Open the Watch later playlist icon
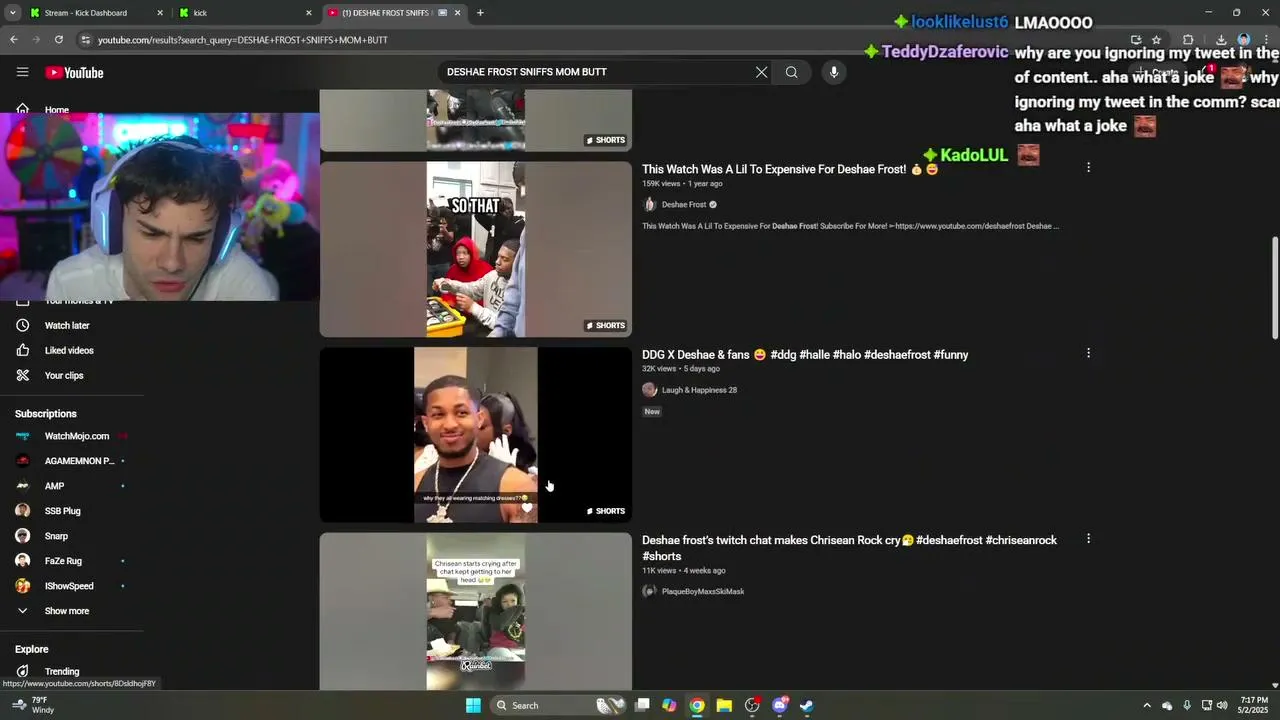This screenshot has width=1280, height=720. [23, 325]
